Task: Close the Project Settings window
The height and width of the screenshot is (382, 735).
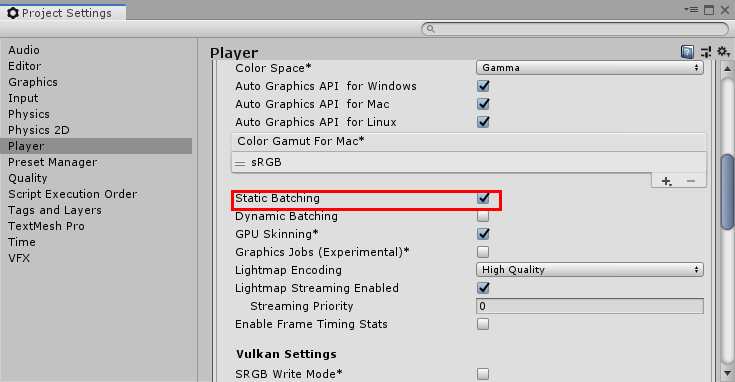Action: [x=725, y=9]
